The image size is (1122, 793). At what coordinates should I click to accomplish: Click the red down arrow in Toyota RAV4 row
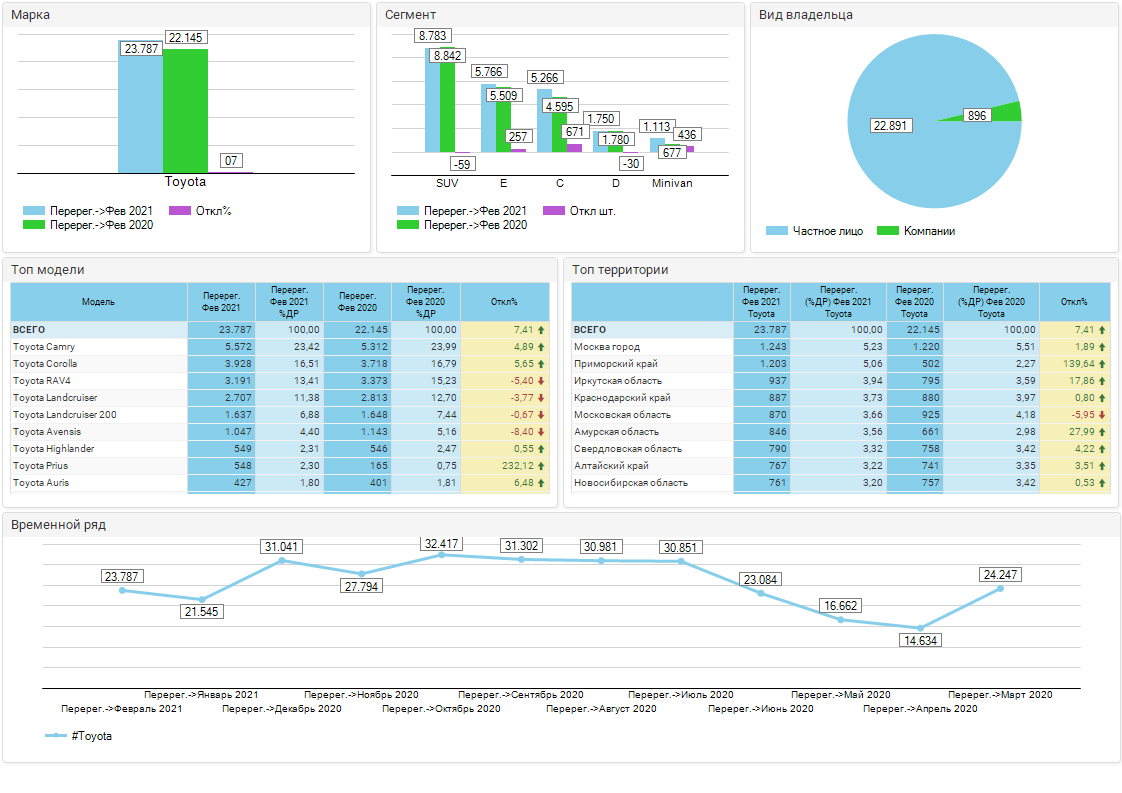541,381
